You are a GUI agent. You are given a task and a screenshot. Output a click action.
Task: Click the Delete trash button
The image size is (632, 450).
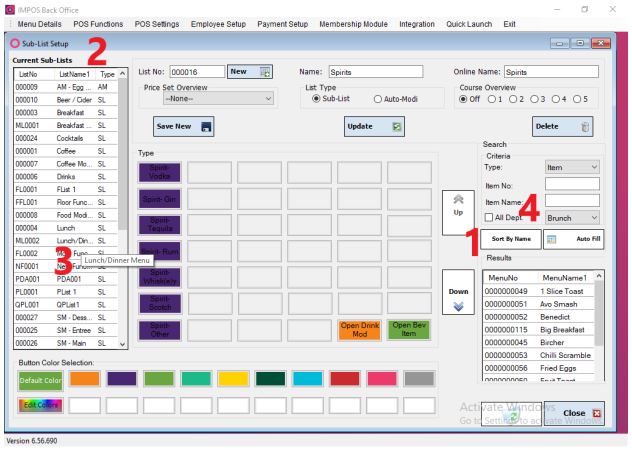(566, 127)
